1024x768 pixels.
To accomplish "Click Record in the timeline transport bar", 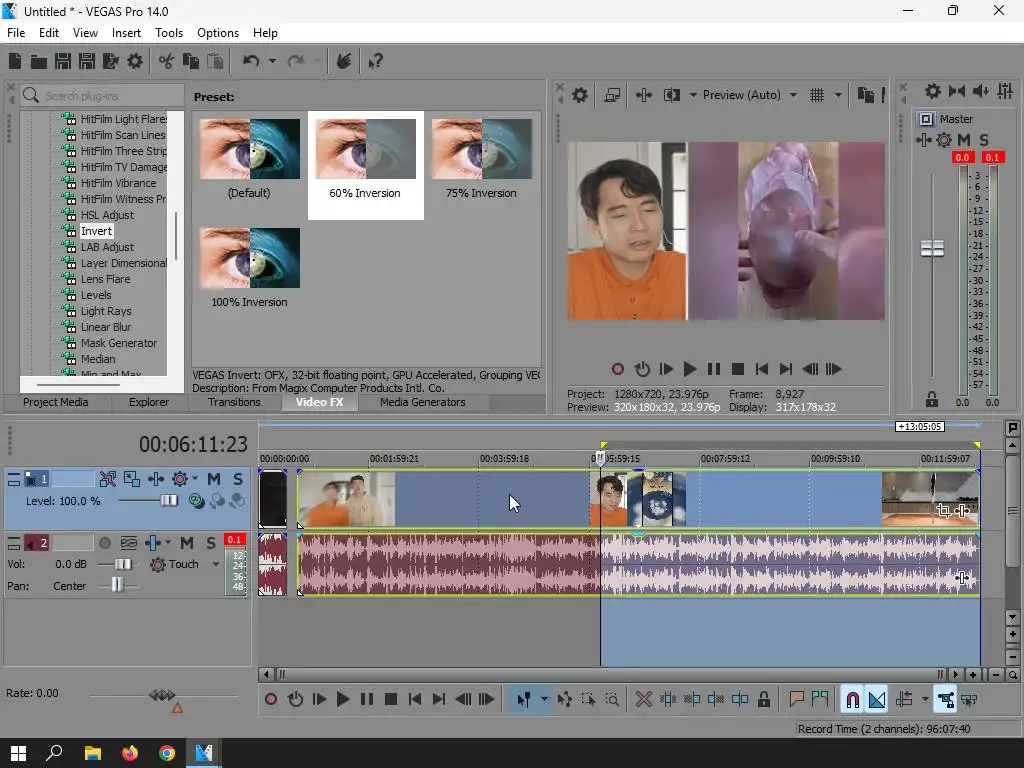I will click(270, 699).
